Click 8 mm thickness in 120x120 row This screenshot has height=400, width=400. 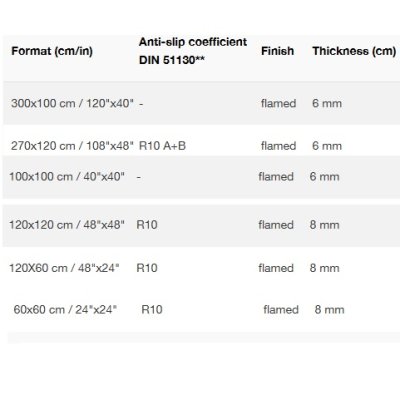point(324,225)
